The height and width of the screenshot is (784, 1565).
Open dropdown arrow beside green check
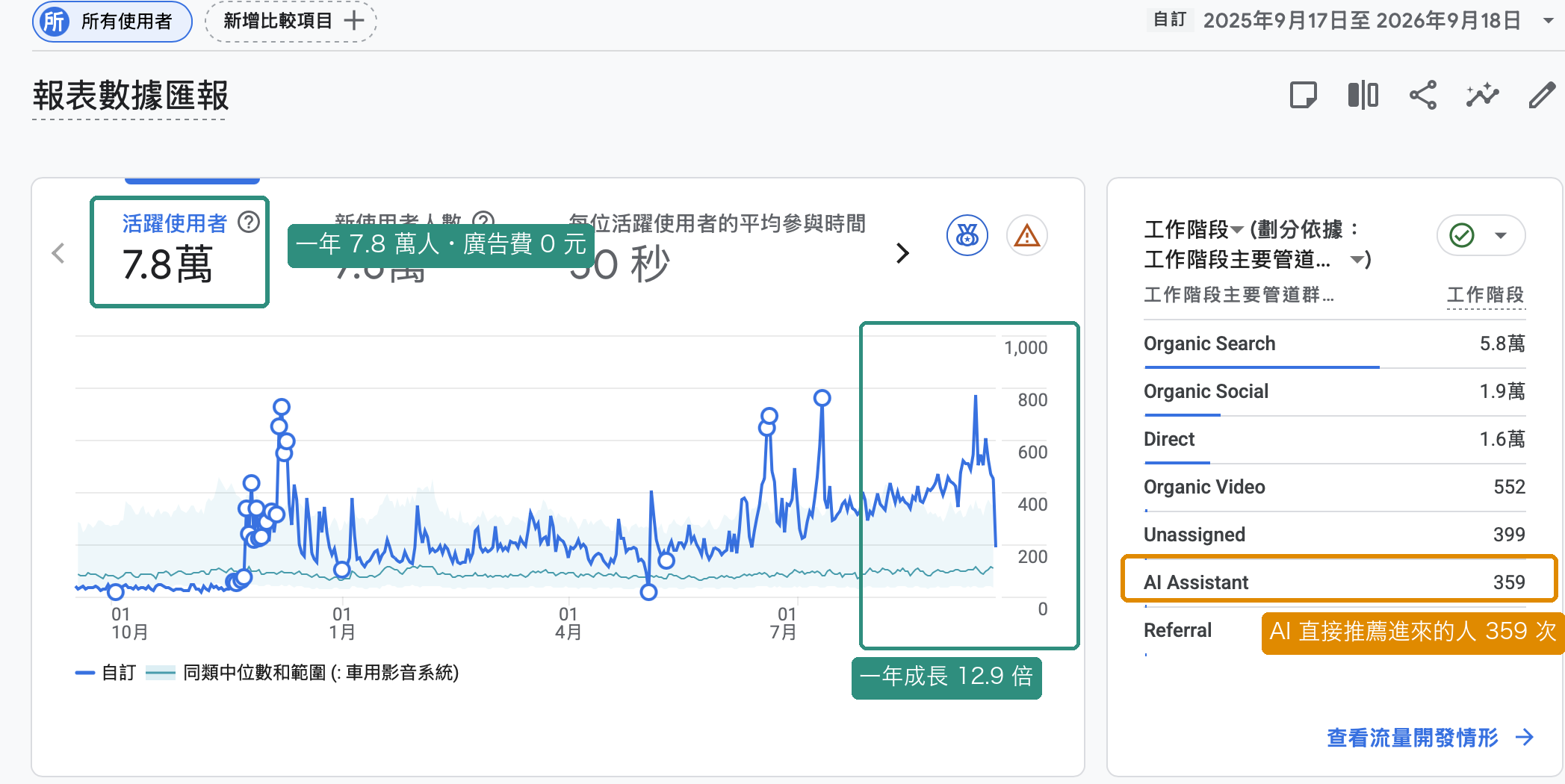coord(1500,235)
